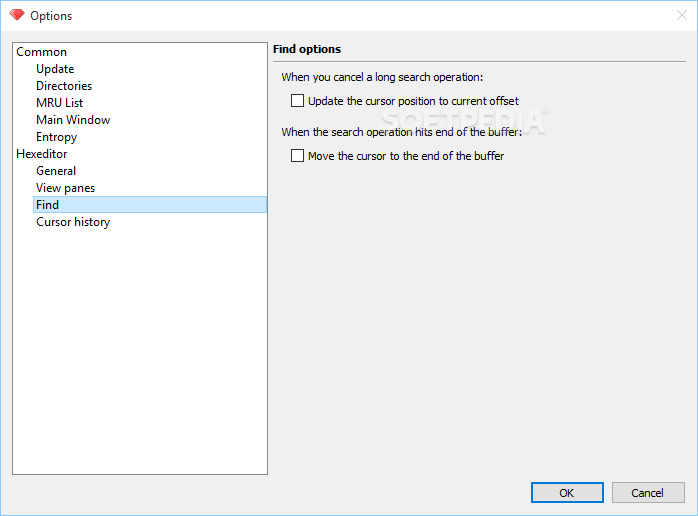Click the Move the cursor label text
This screenshot has height=516, width=698.
point(406,156)
